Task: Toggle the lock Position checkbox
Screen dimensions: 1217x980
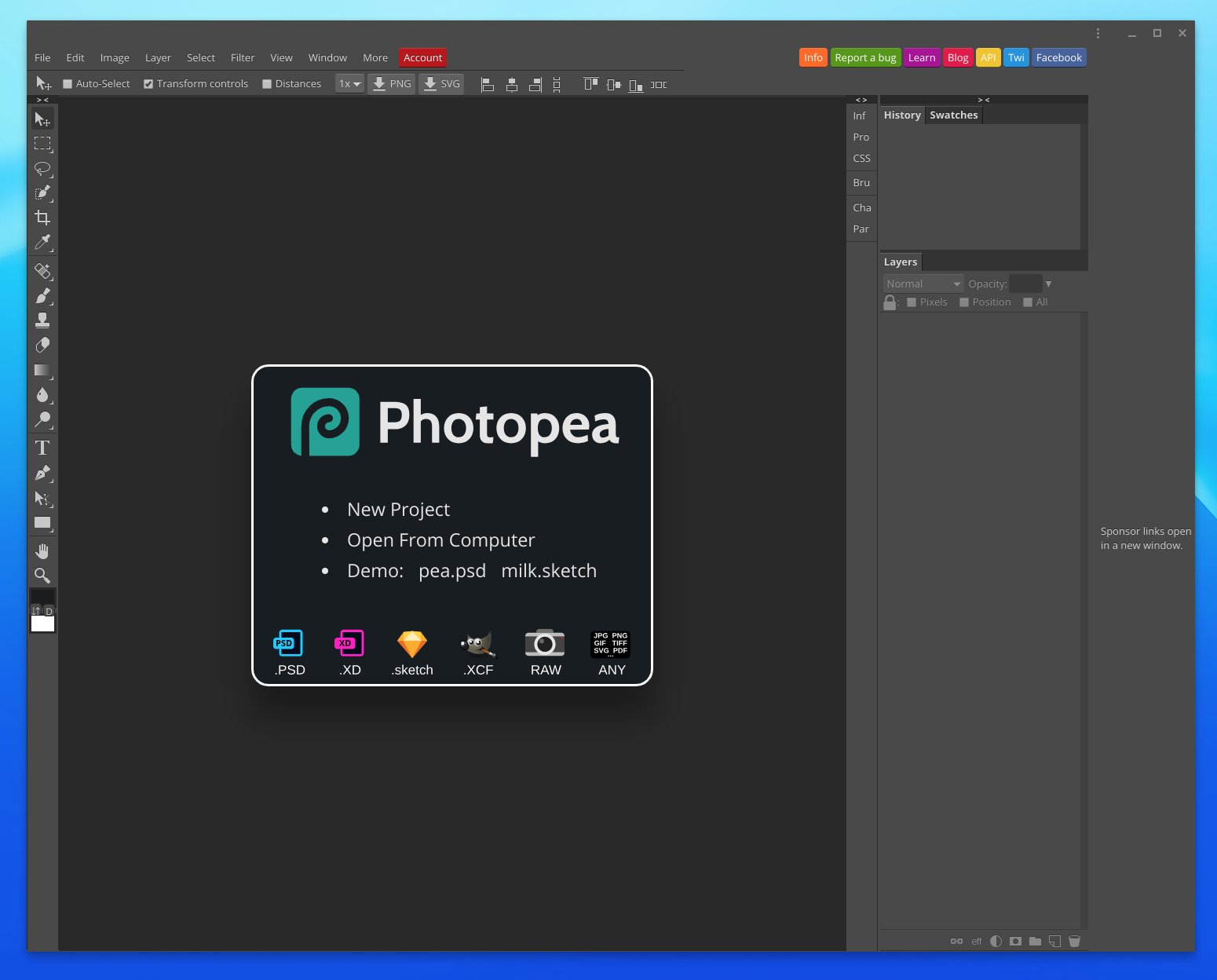Action: click(964, 302)
